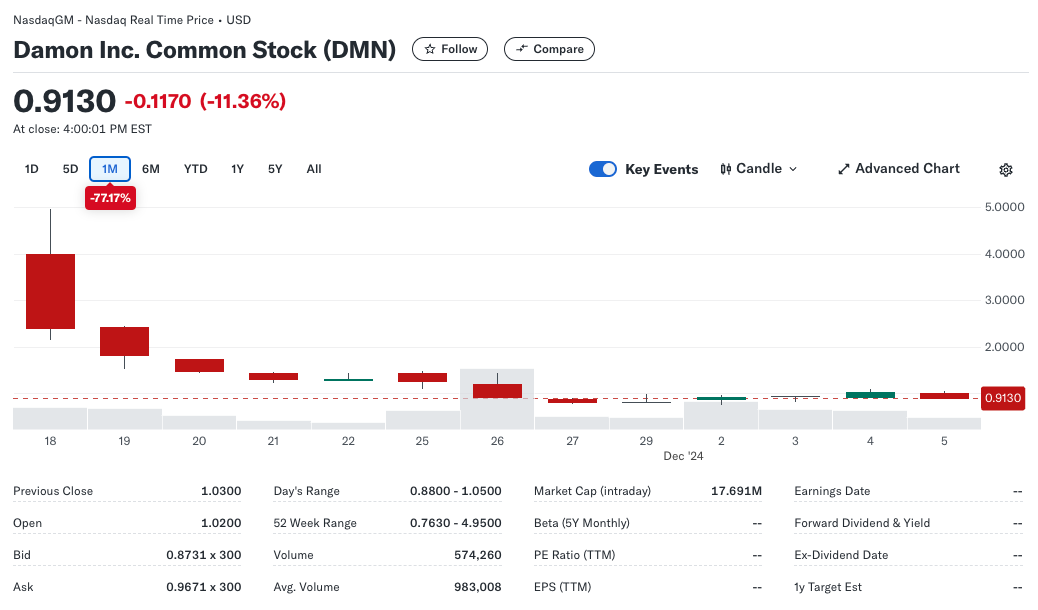Click the chart settings gear icon
Image resolution: width=1038 pixels, height=610 pixels.
click(1006, 170)
